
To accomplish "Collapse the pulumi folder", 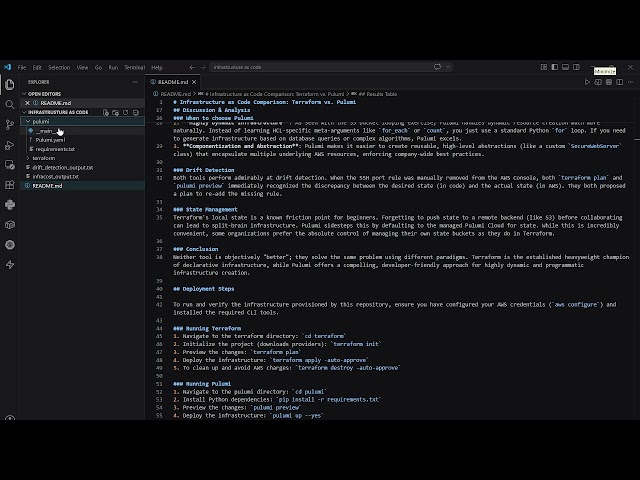I will point(28,121).
